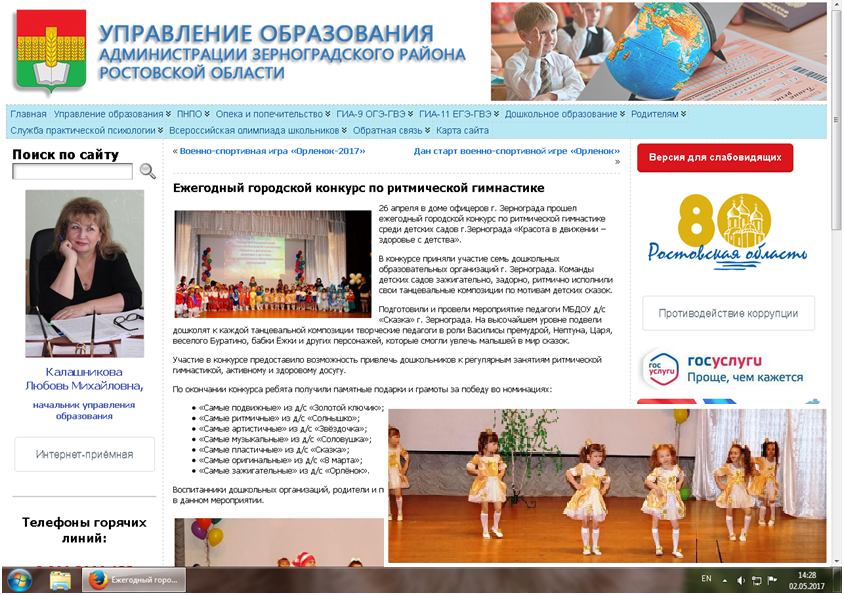Expand Управление образования menu

point(112,114)
